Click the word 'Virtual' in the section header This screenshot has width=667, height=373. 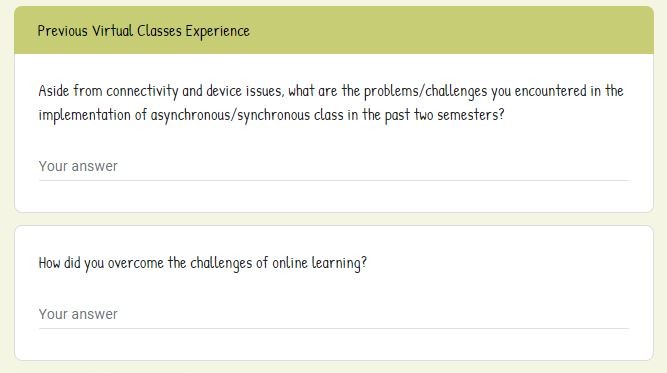pyautogui.click(x=112, y=31)
